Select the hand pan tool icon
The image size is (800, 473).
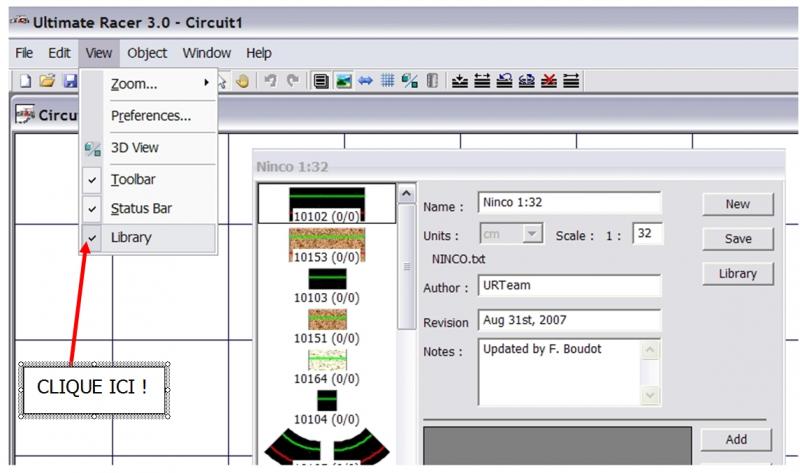(x=242, y=81)
